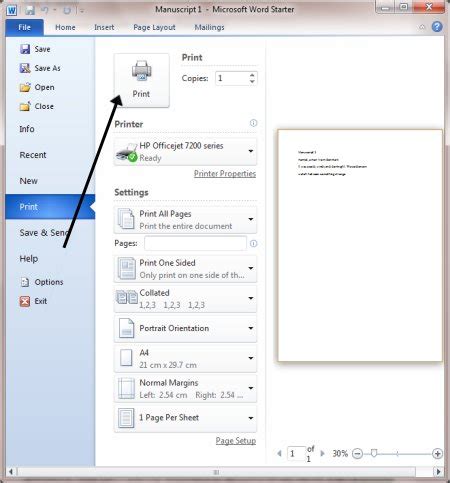This screenshot has width=450, height=483.
Task: Click the Pages range input field
Action: pos(196,243)
